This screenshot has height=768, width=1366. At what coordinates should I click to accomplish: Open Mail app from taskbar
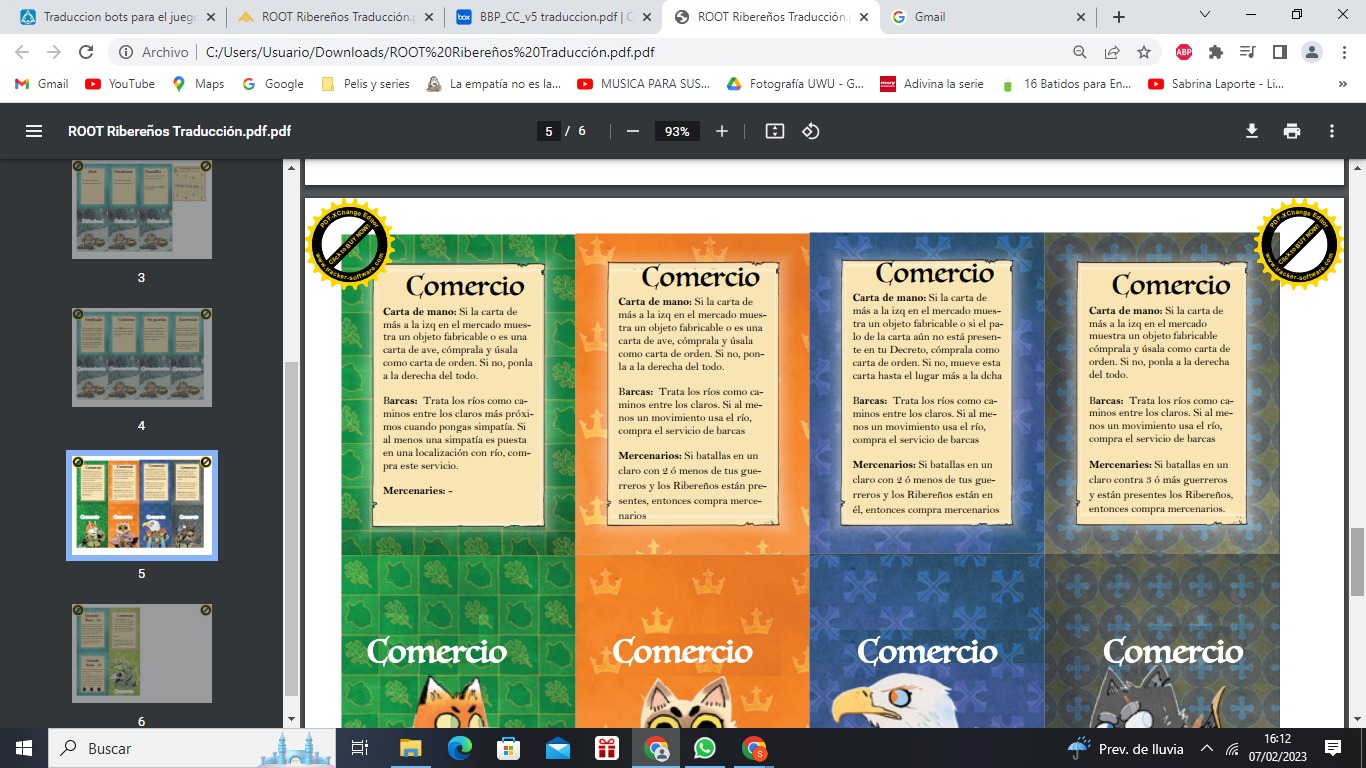[x=558, y=748]
